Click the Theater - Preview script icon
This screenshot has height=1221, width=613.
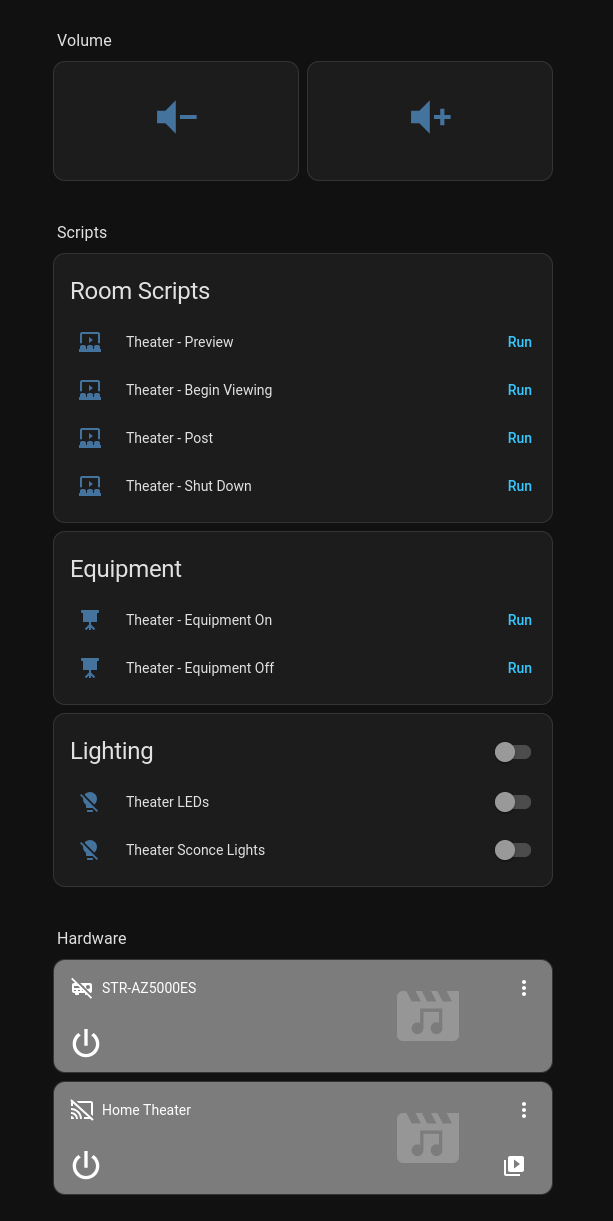pos(90,342)
